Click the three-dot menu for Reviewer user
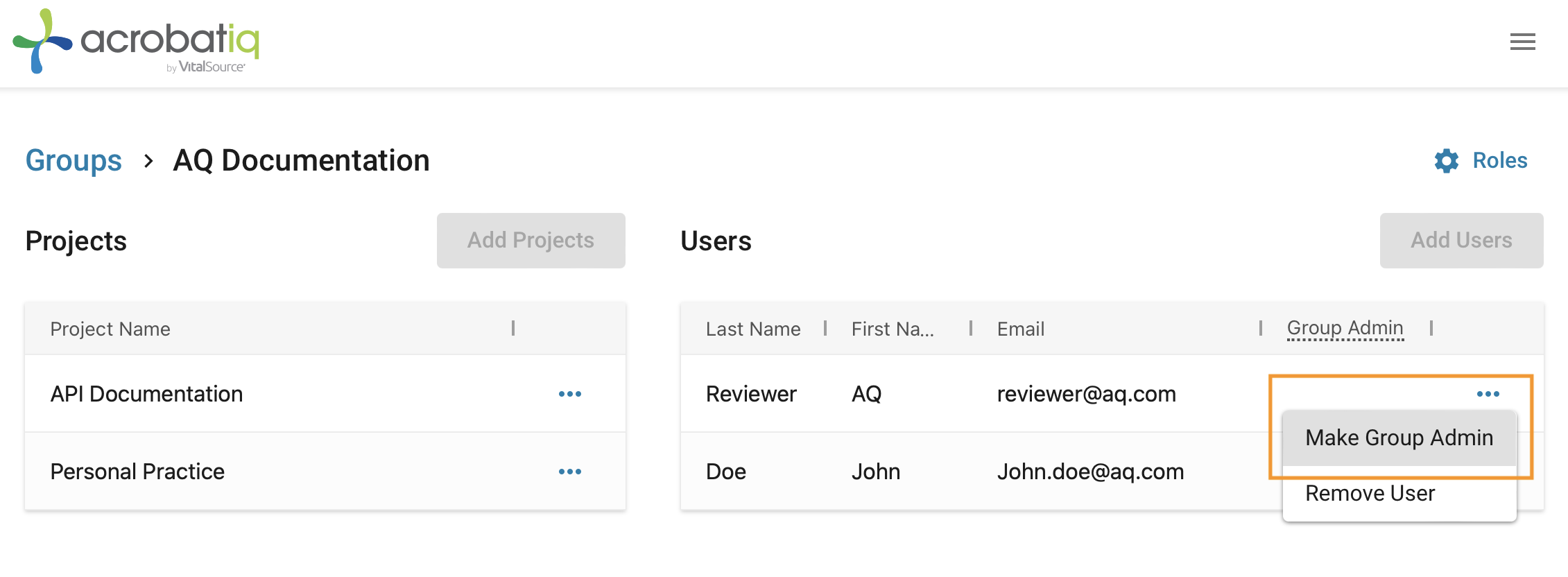This screenshot has height=577, width=1568. 1488,394
